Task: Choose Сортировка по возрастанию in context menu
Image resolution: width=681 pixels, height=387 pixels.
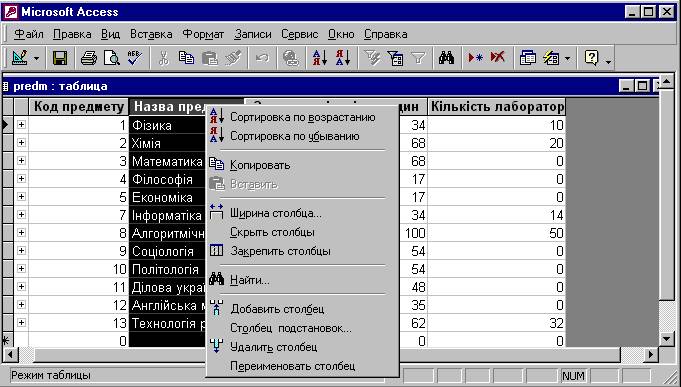Action: [302, 117]
